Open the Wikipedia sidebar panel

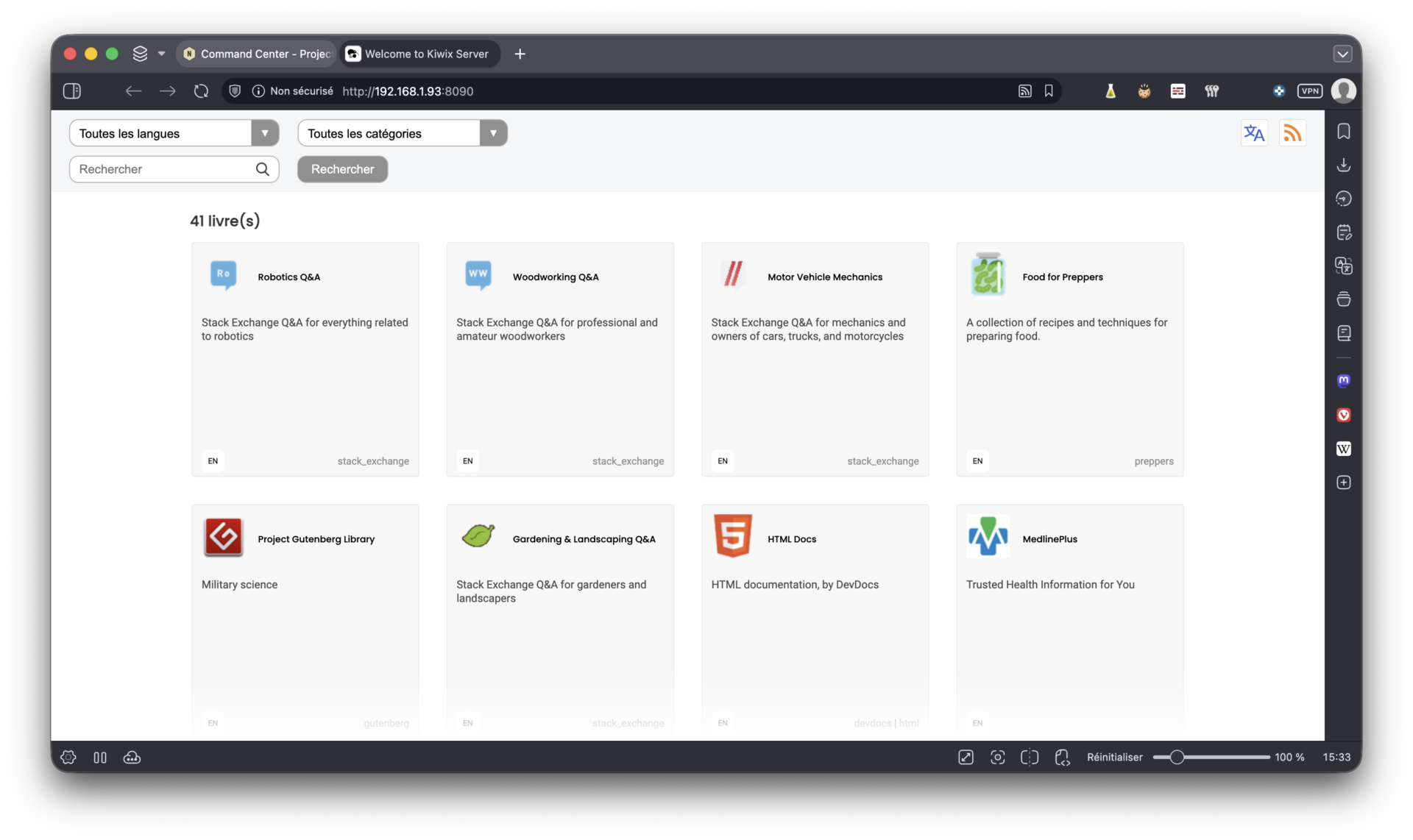click(1343, 449)
